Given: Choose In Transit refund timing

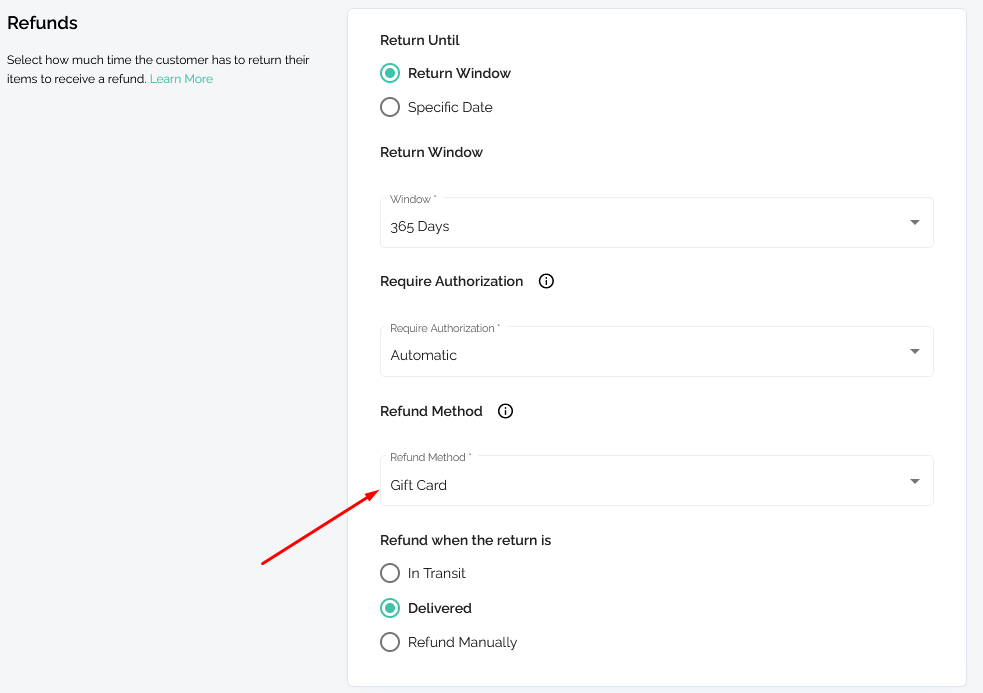Looking at the screenshot, I should (x=390, y=573).
